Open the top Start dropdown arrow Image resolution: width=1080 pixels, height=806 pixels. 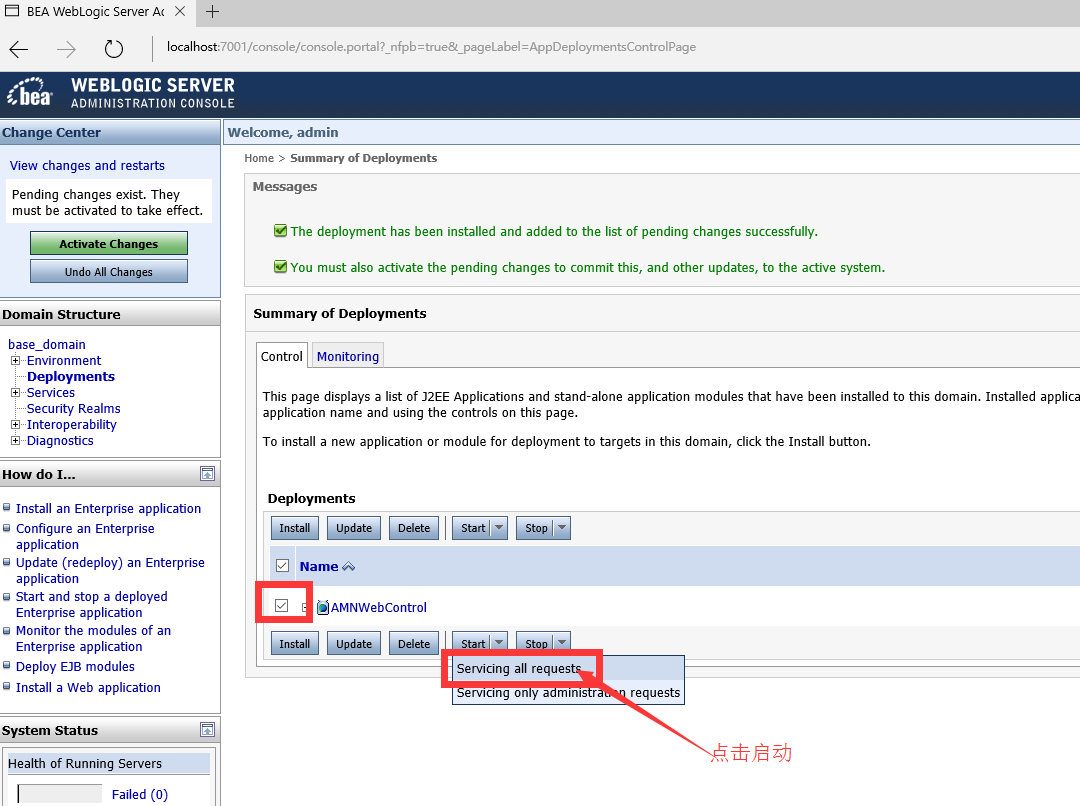[499, 528]
